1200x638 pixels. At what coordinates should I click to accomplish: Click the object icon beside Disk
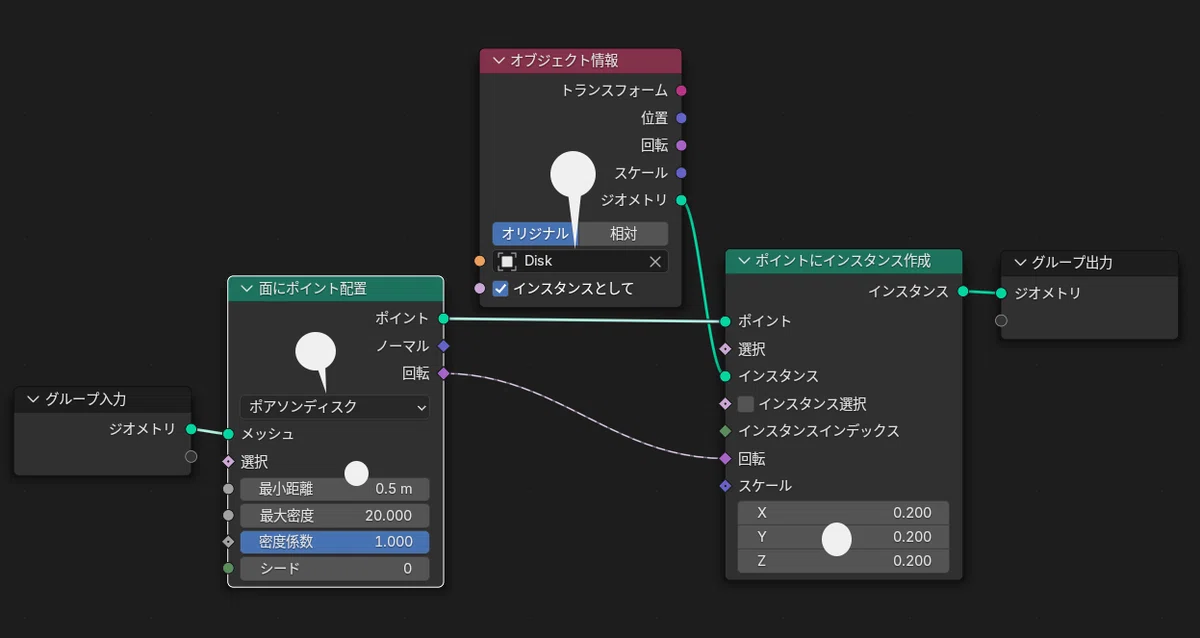coord(507,261)
